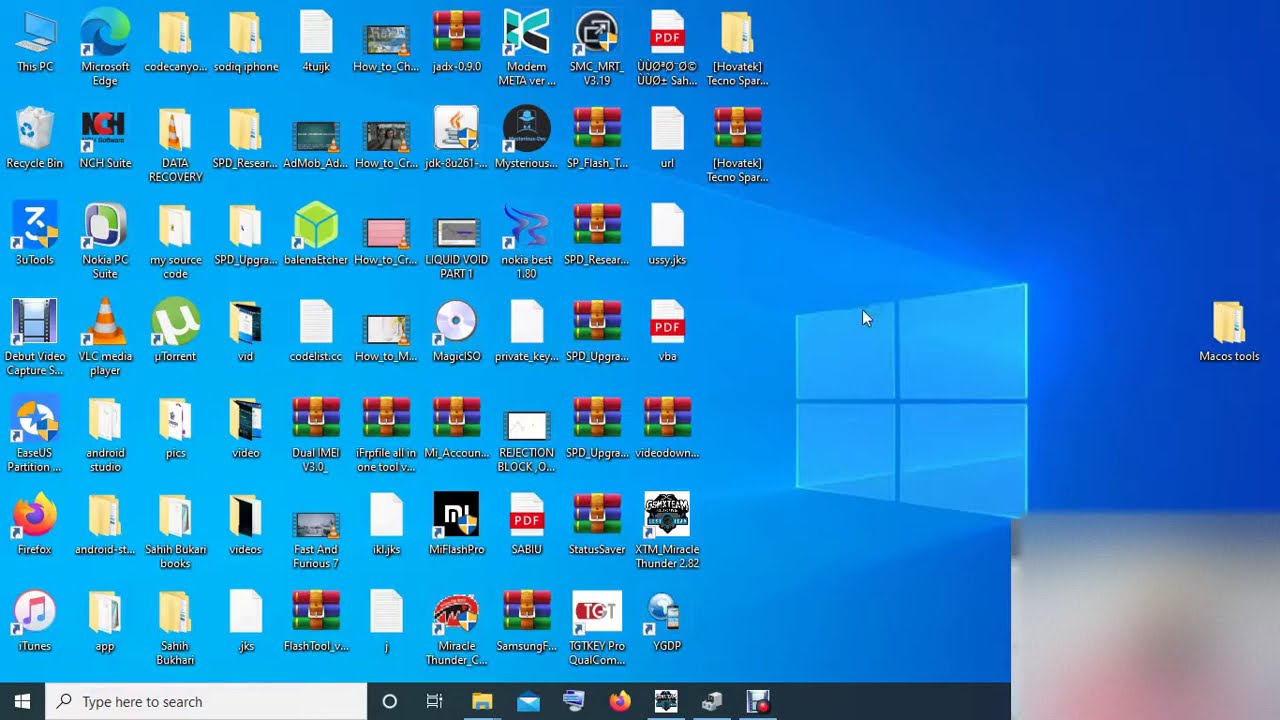
Task: Open the ussy.jks file
Action: pos(667,235)
